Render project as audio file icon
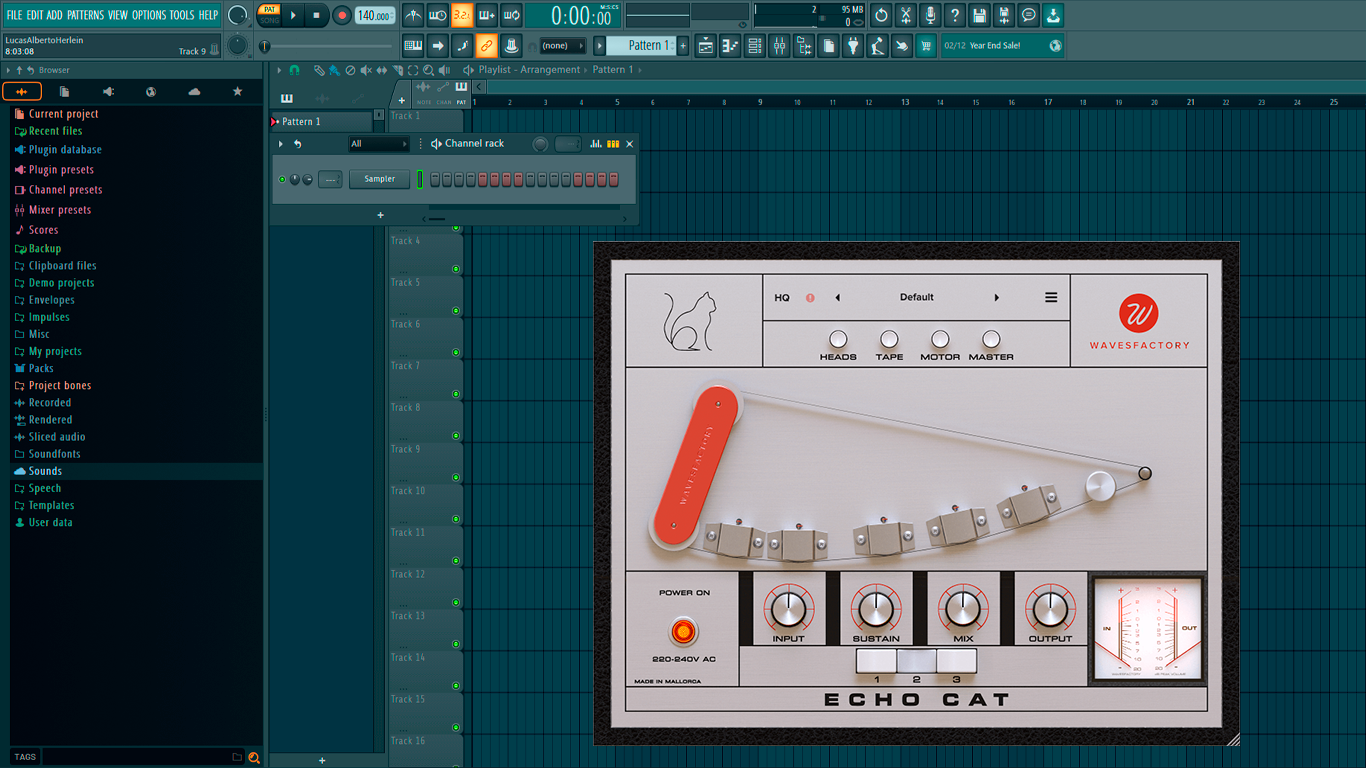The width and height of the screenshot is (1366, 768). (1004, 15)
